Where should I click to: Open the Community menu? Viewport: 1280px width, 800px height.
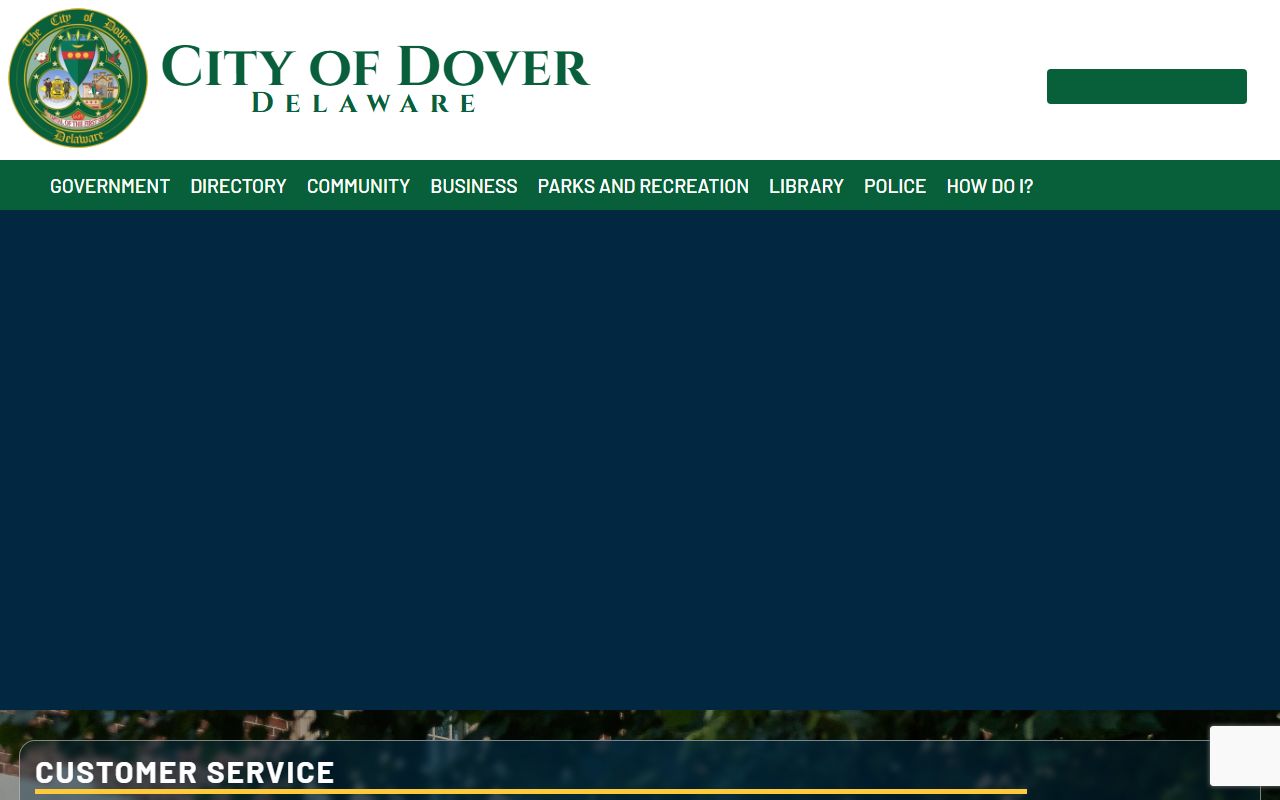pyautogui.click(x=358, y=186)
